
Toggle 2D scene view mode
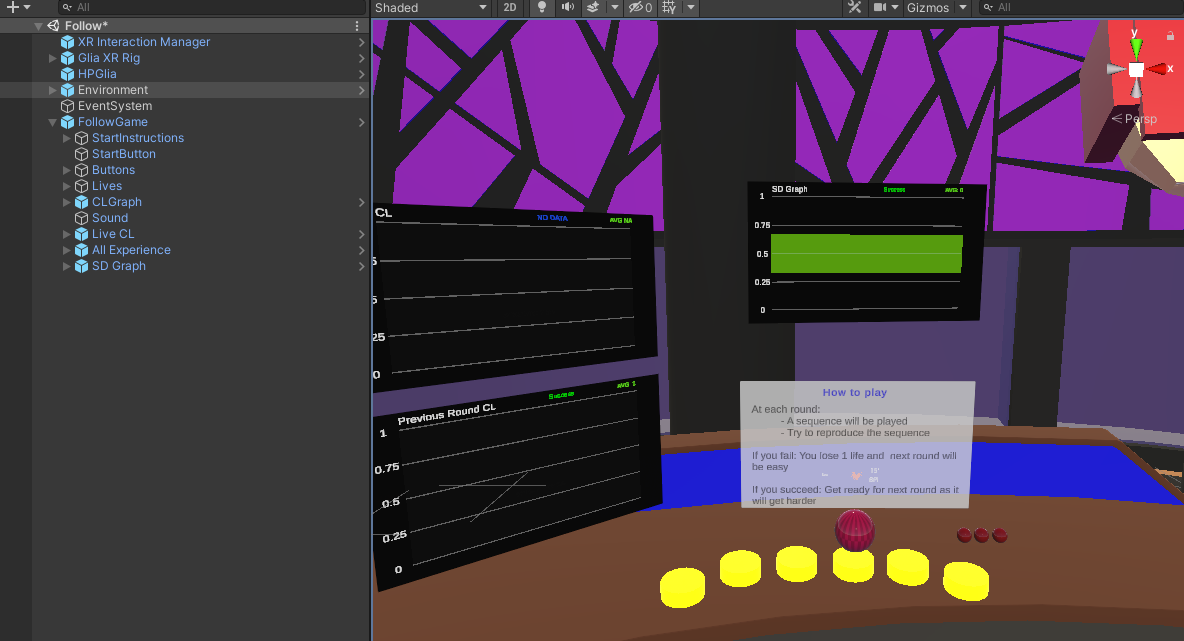click(510, 8)
